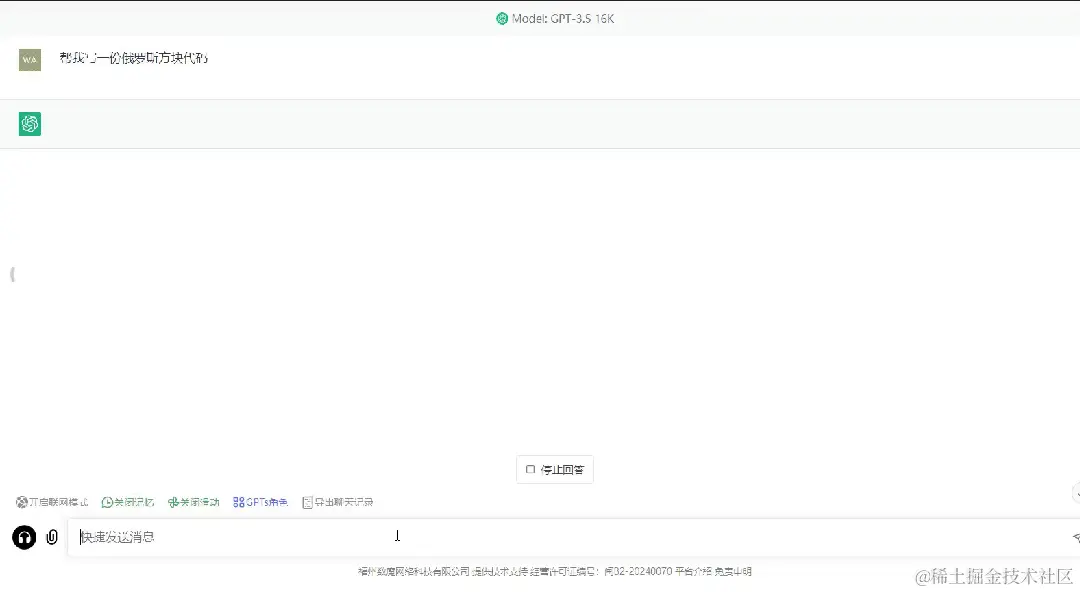Image resolution: width=1080 pixels, height=592 pixels.
Task: Click the globe icon before 开启联网模式
Action: point(21,501)
